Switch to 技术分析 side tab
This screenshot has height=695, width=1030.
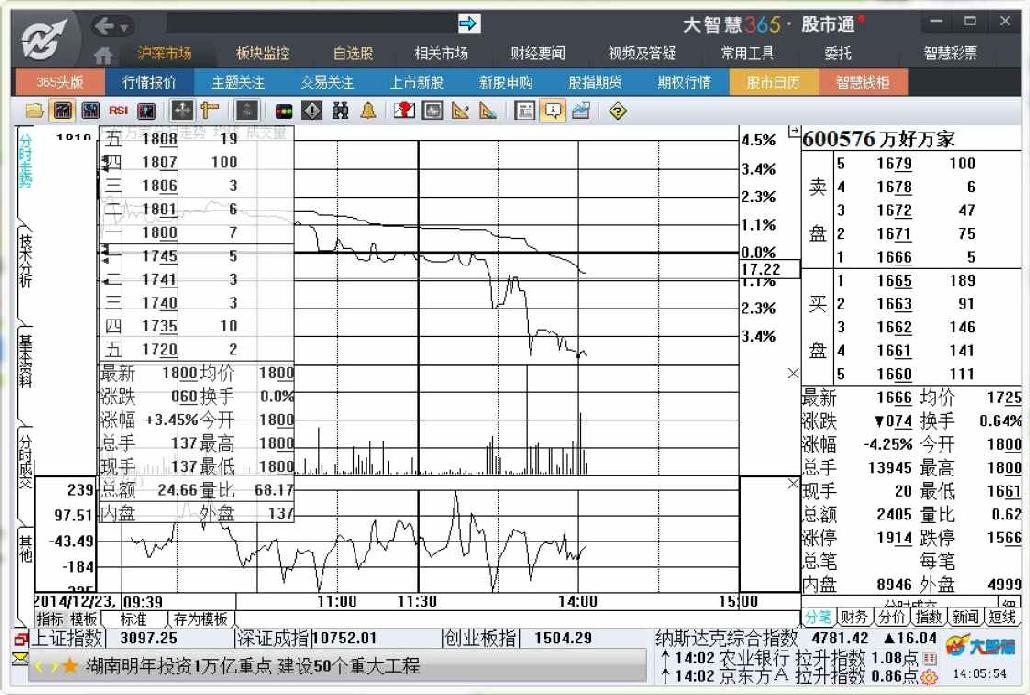coord(25,261)
